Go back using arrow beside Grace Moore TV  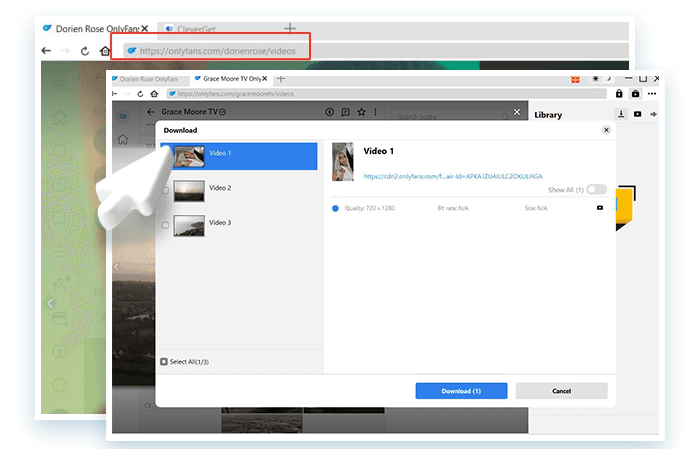click(150, 112)
